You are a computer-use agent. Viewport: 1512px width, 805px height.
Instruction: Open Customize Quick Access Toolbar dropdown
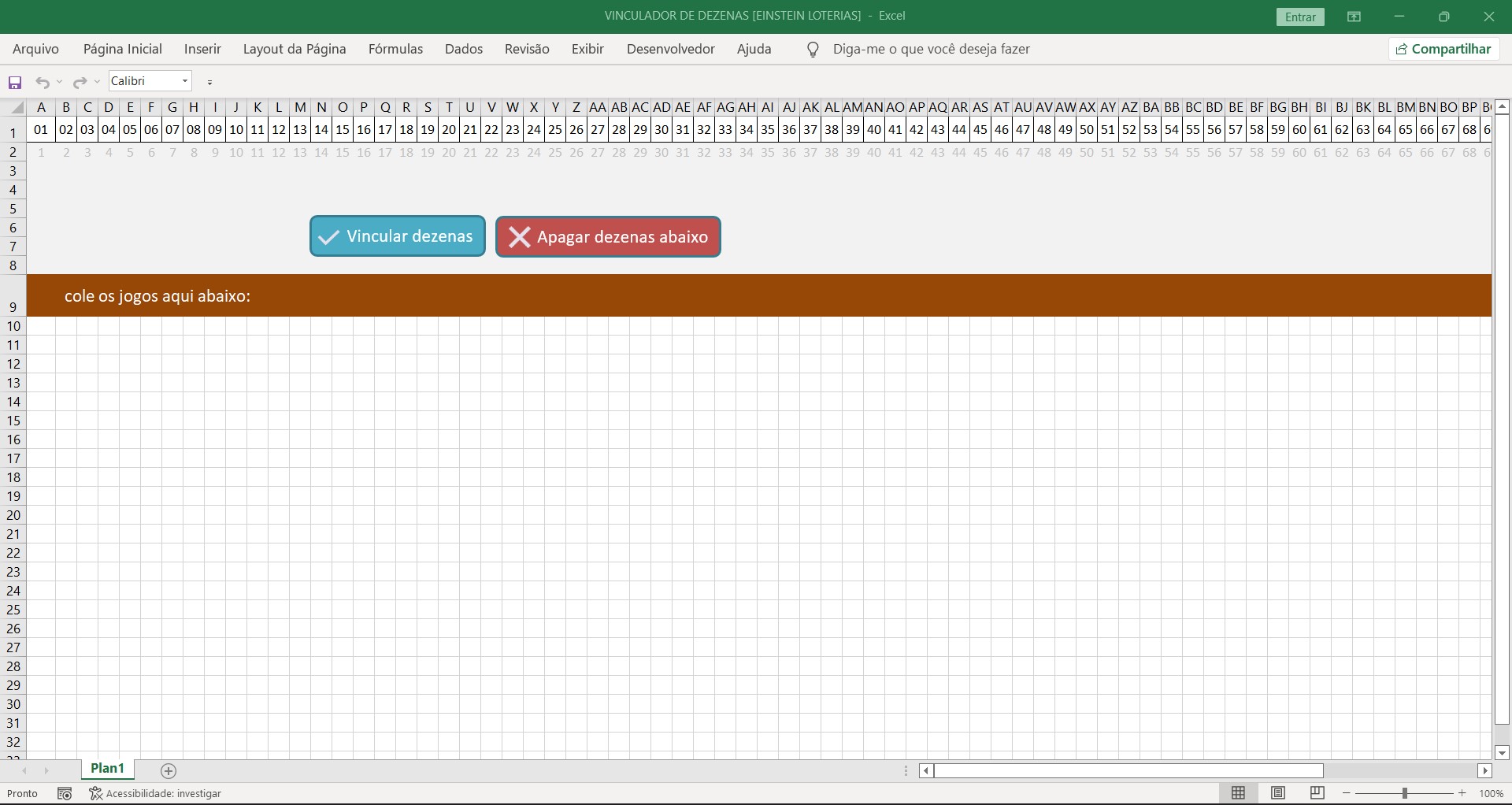click(x=210, y=82)
